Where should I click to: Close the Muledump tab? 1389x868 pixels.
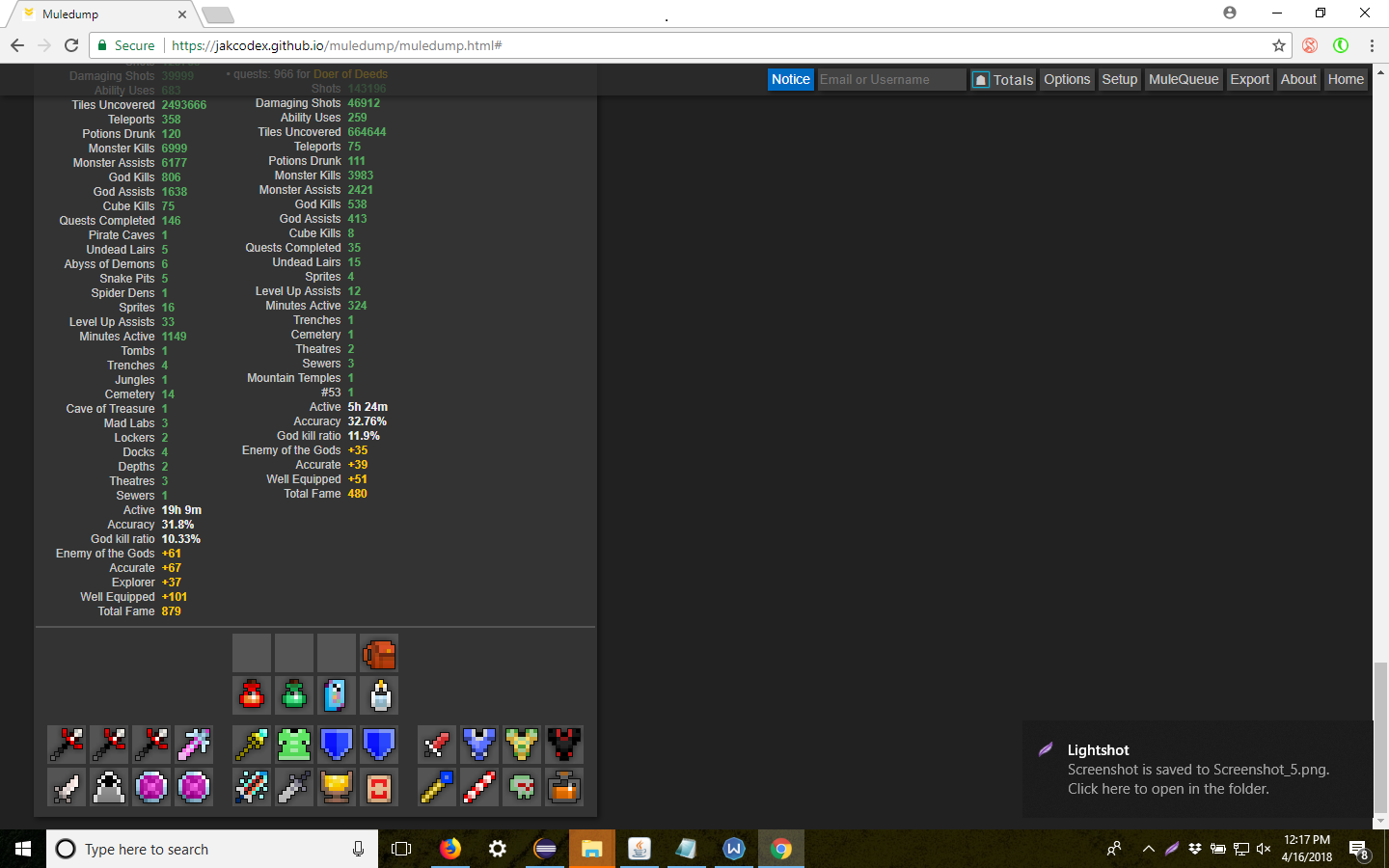[182, 14]
